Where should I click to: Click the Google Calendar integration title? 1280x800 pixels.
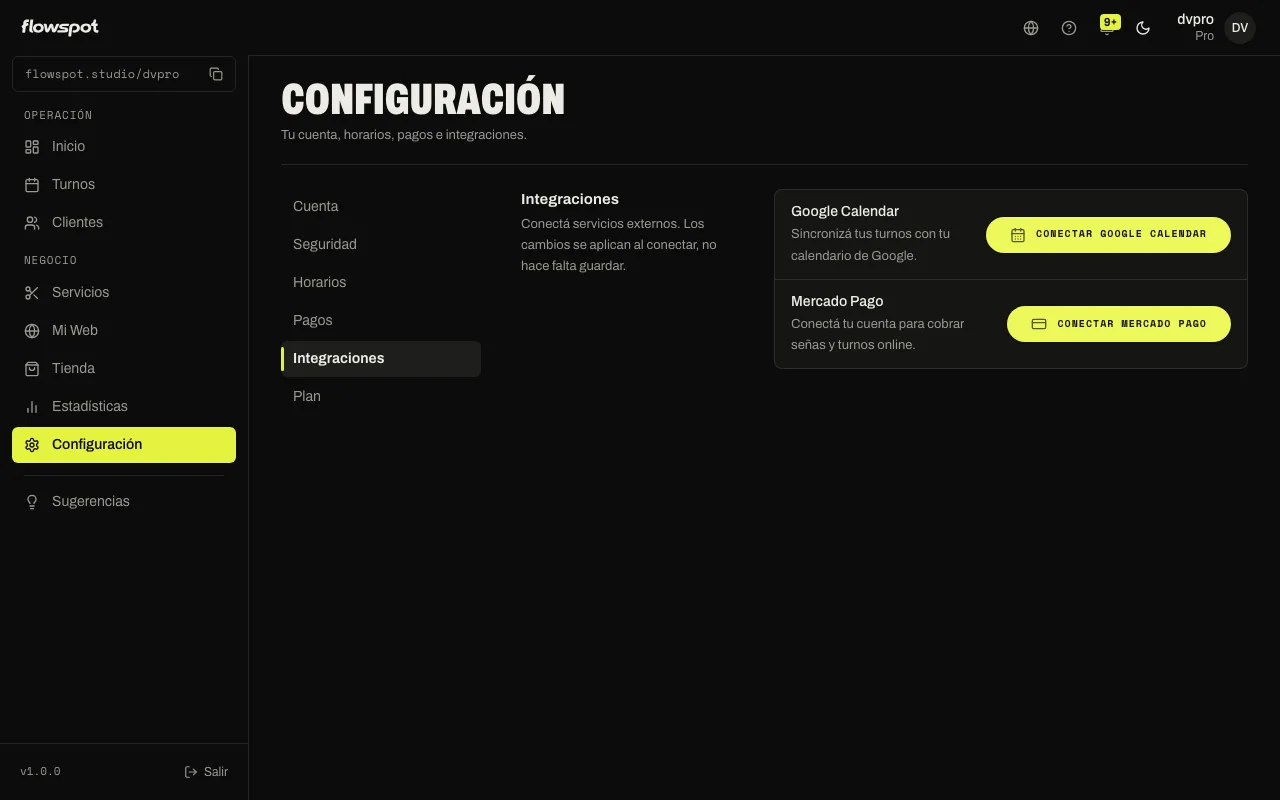pos(845,211)
